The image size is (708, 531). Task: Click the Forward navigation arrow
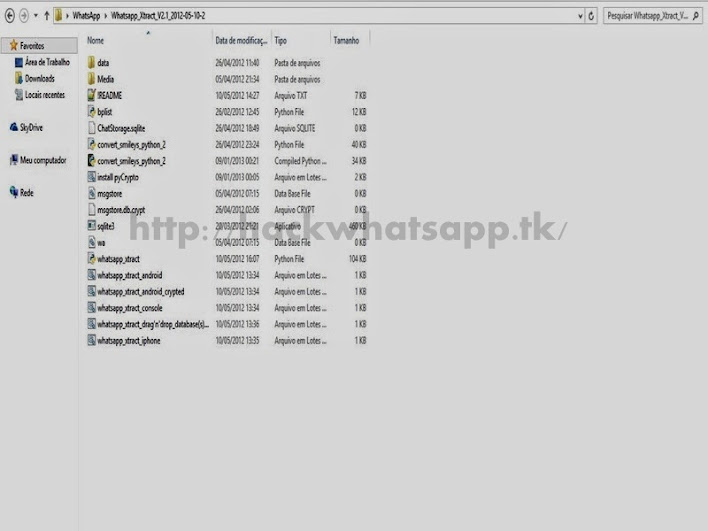24,16
